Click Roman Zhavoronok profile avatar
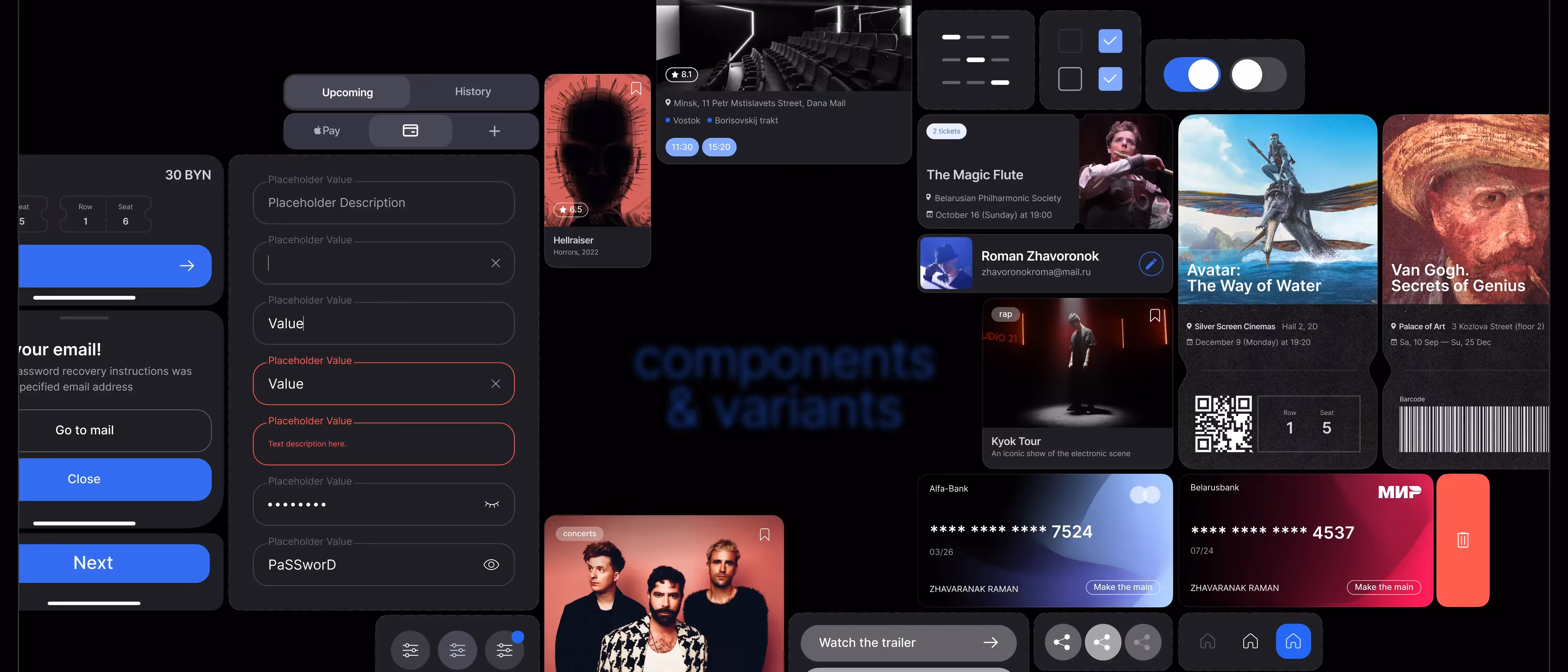1568x672 pixels. 946,263
